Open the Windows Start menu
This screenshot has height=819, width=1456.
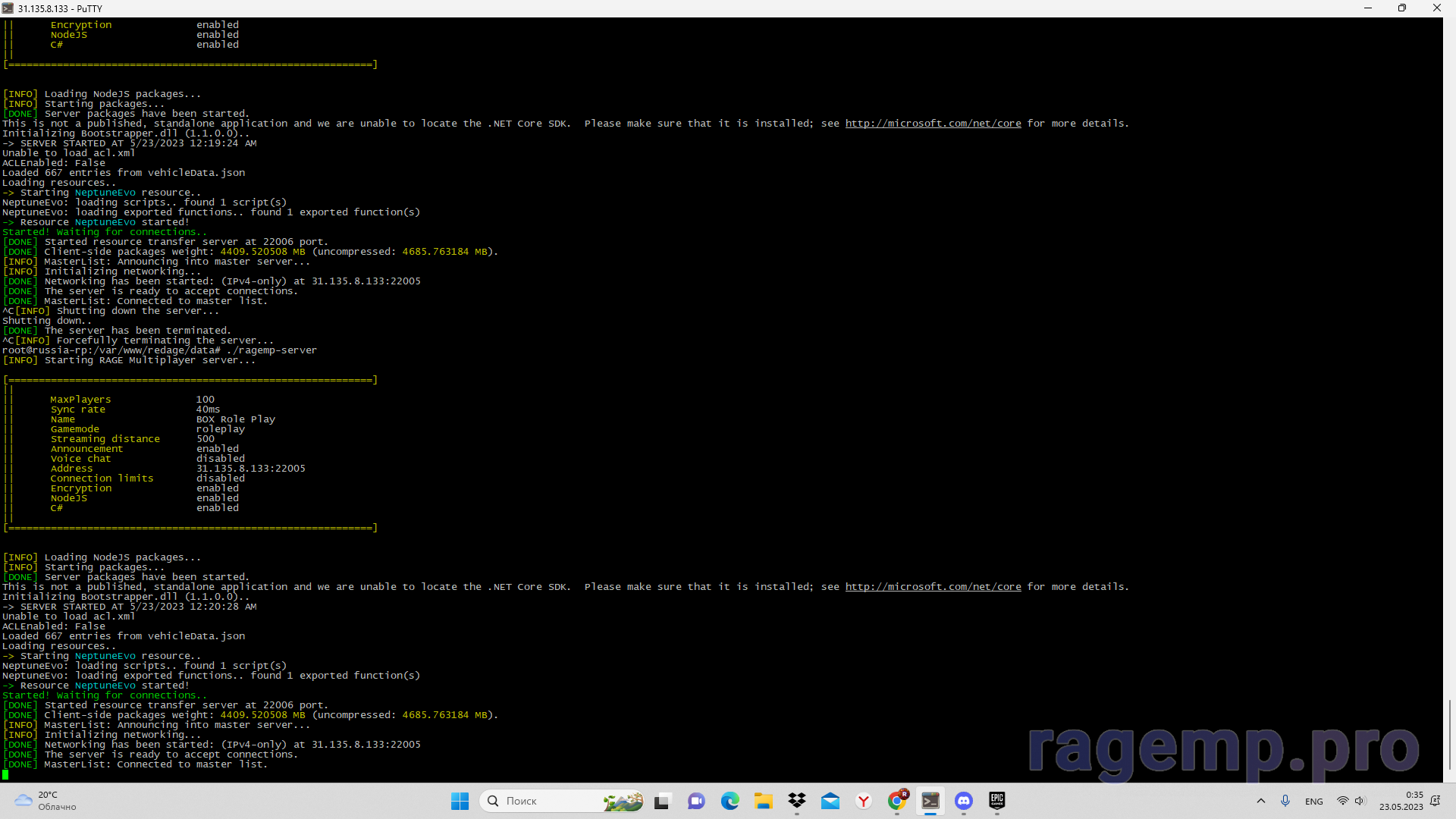point(460,801)
